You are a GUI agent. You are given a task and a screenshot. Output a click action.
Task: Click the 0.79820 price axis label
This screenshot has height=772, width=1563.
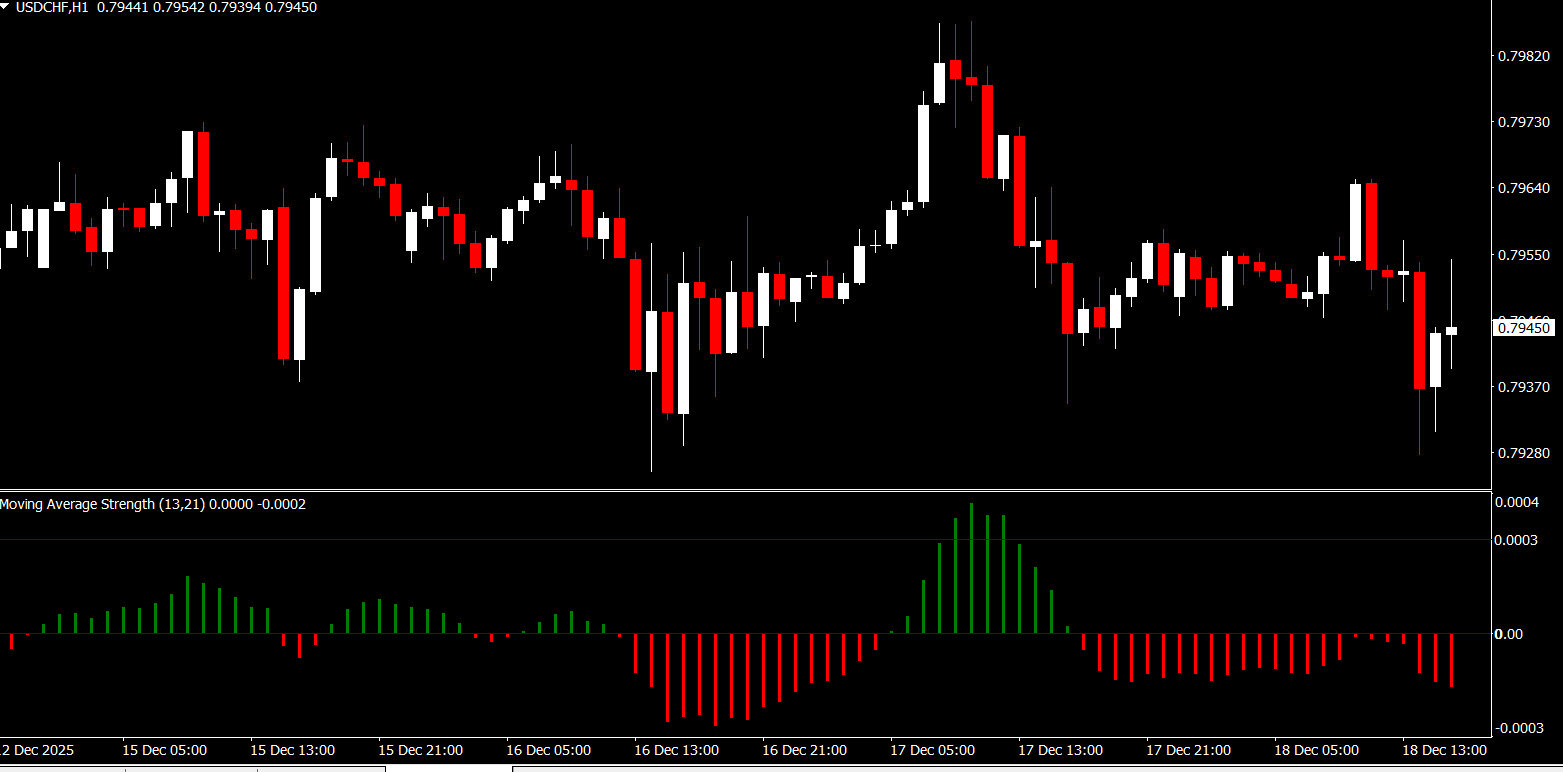(x=1523, y=57)
